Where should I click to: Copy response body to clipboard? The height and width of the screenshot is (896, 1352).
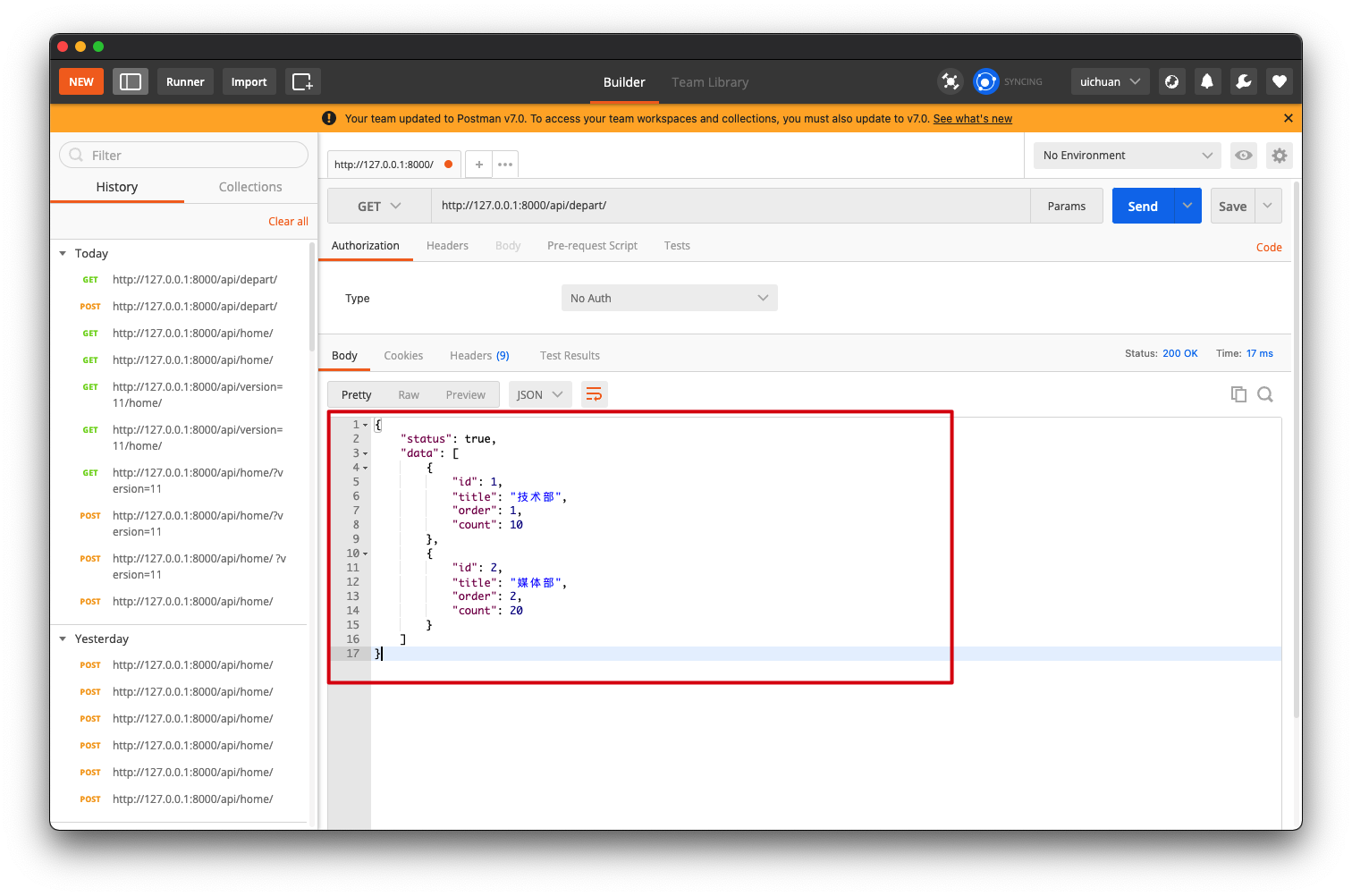click(x=1238, y=394)
